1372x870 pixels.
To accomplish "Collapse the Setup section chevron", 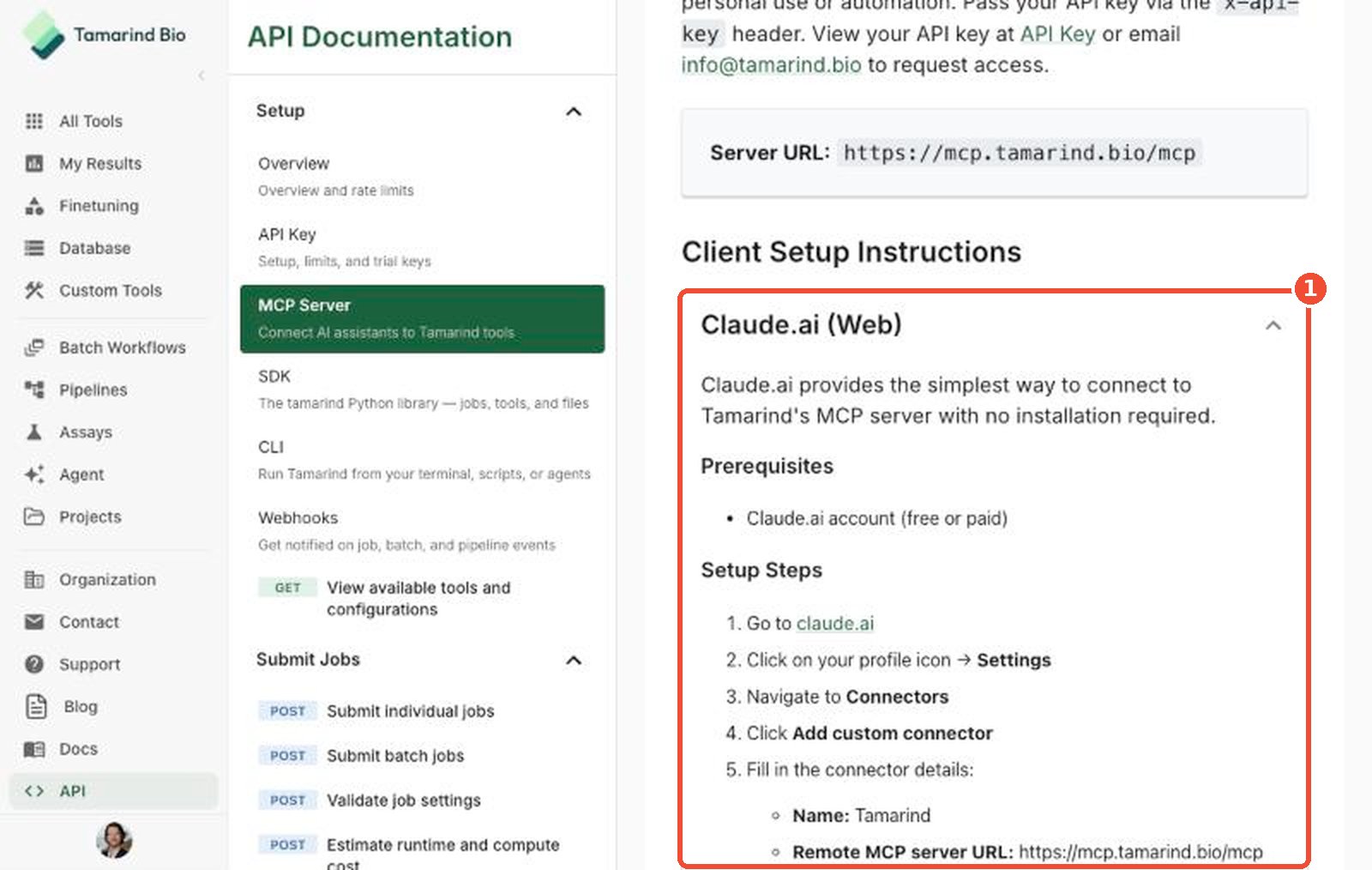I will pyautogui.click(x=574, y=112).
